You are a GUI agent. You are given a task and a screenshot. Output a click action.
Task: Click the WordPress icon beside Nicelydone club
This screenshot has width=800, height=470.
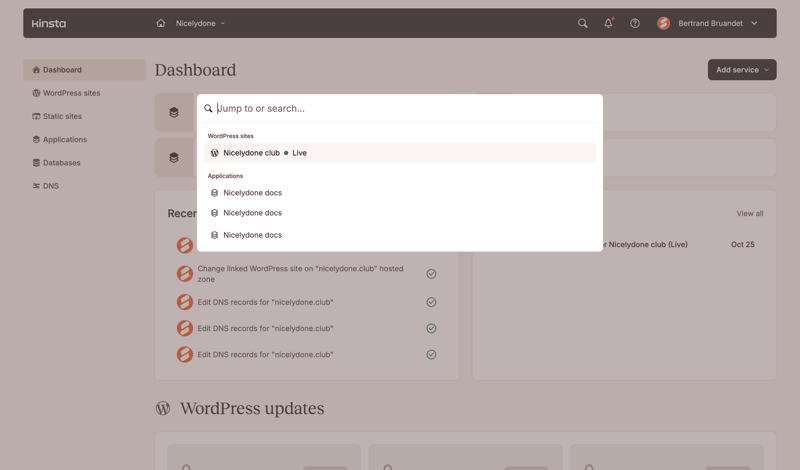click(x=214, y=153)
